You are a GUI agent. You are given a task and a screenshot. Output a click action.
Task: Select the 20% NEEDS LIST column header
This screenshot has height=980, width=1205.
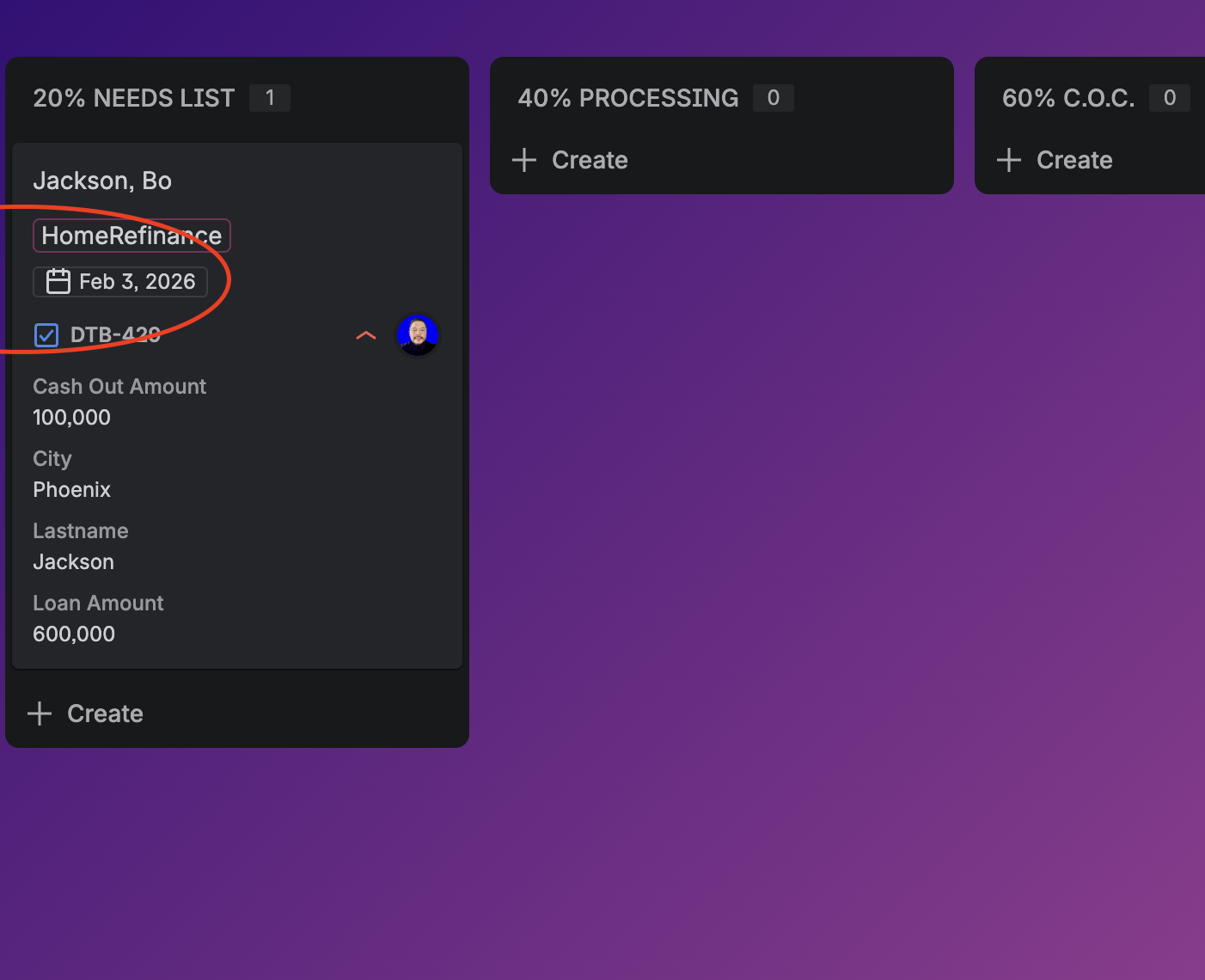click(x=133, y=98)
